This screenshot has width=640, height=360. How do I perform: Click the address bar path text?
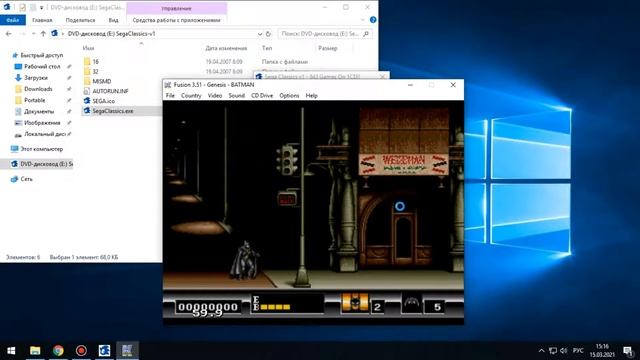[111, 34]
